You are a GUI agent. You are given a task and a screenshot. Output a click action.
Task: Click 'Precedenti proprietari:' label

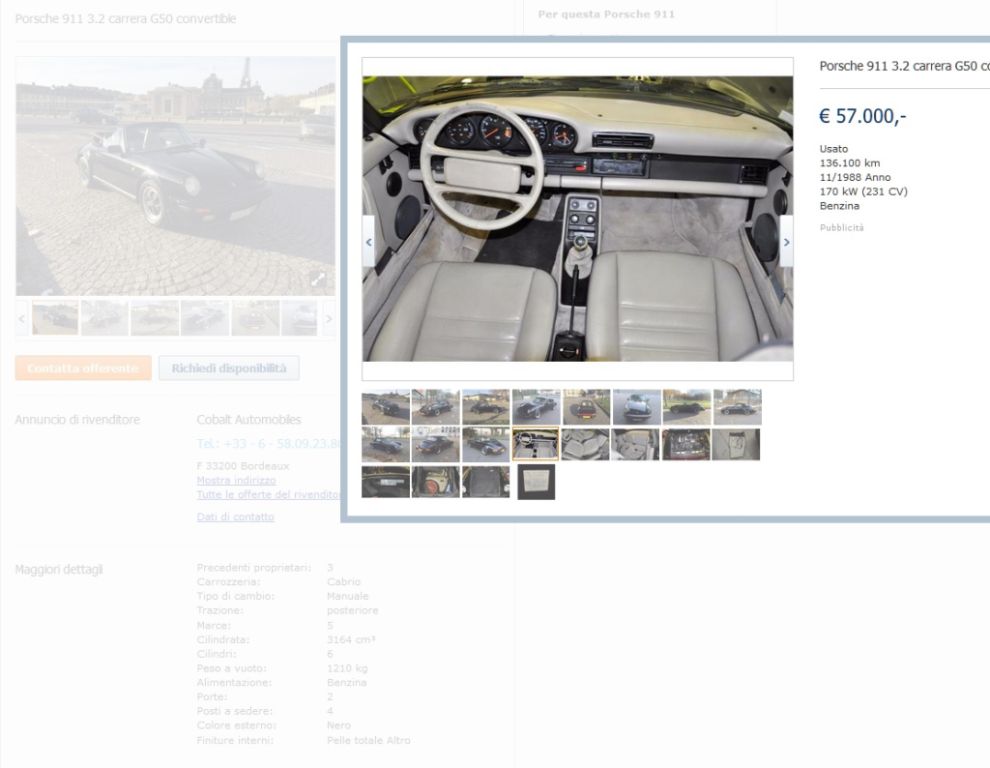[254, 567]
